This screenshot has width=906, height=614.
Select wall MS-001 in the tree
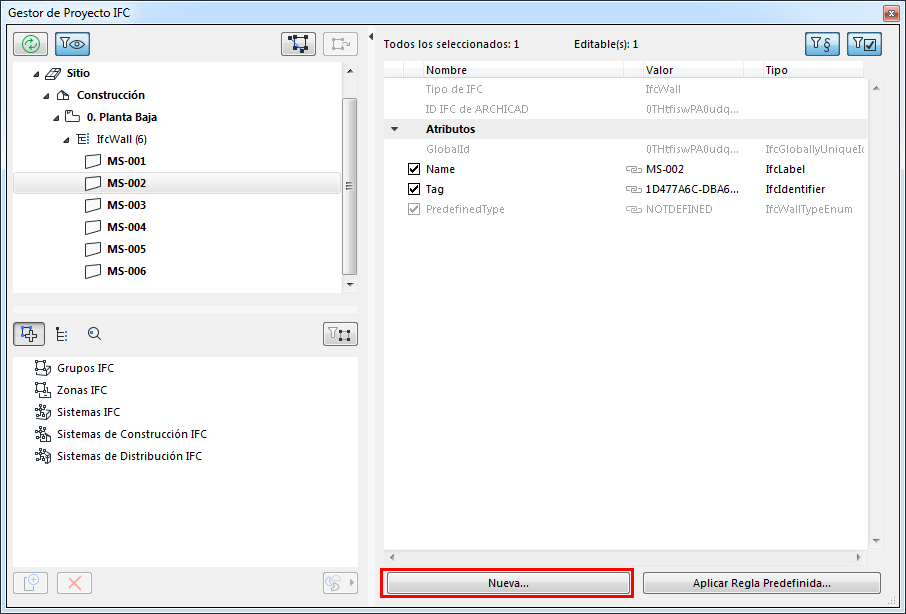pyautogui.click(x=127, y=161)
